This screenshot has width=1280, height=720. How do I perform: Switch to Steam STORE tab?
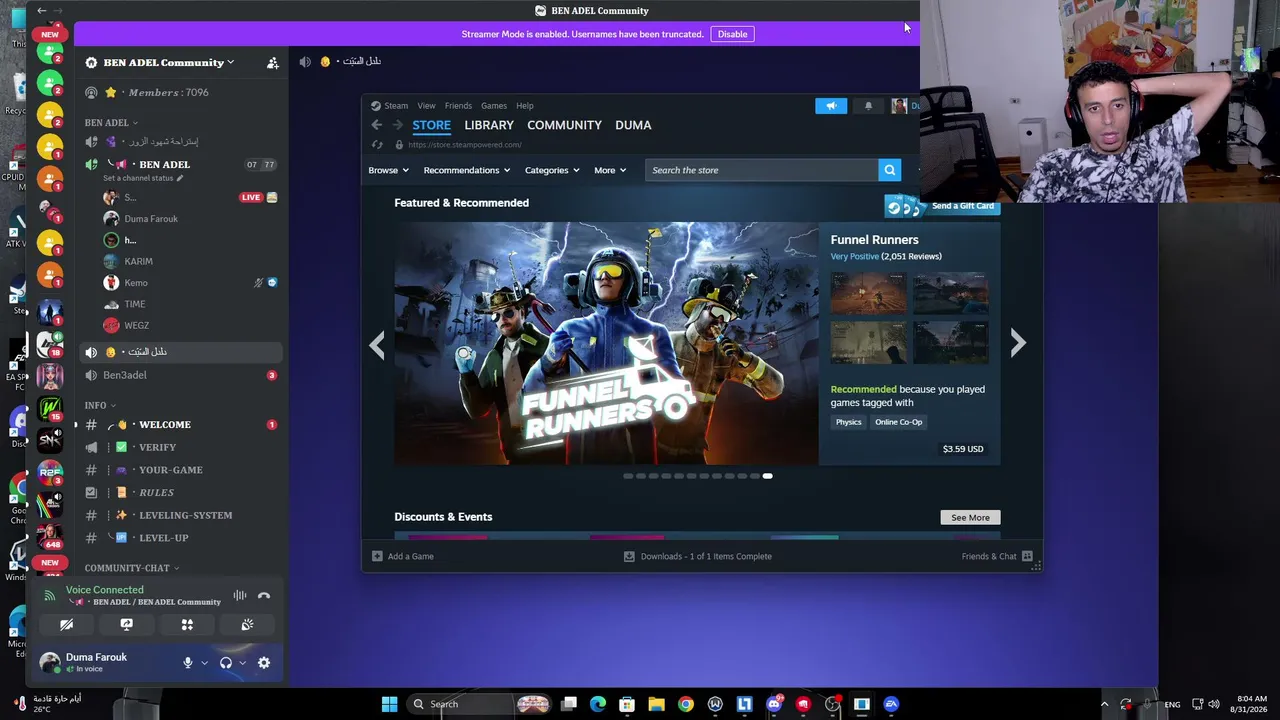click(x=432, y=125)
